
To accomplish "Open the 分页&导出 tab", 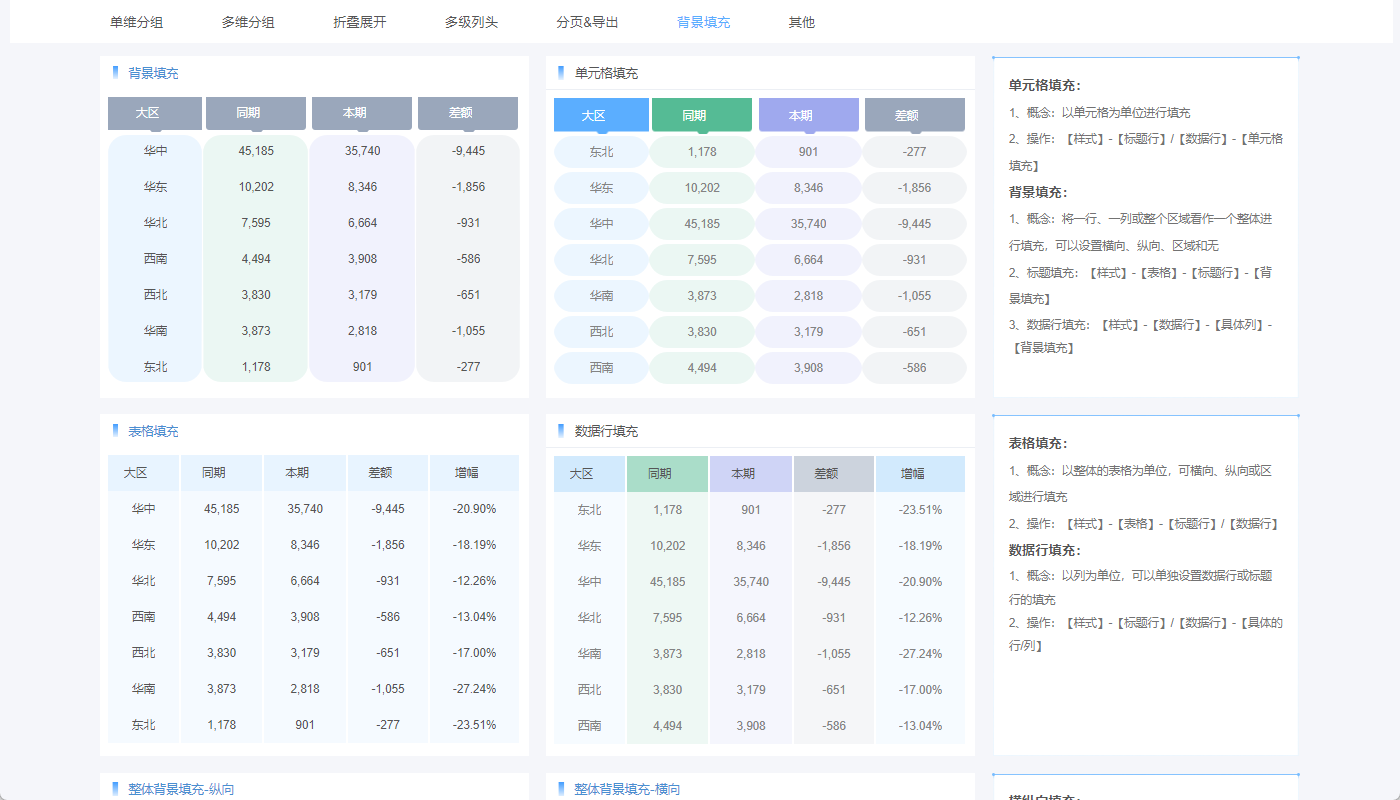I will 586,21.
